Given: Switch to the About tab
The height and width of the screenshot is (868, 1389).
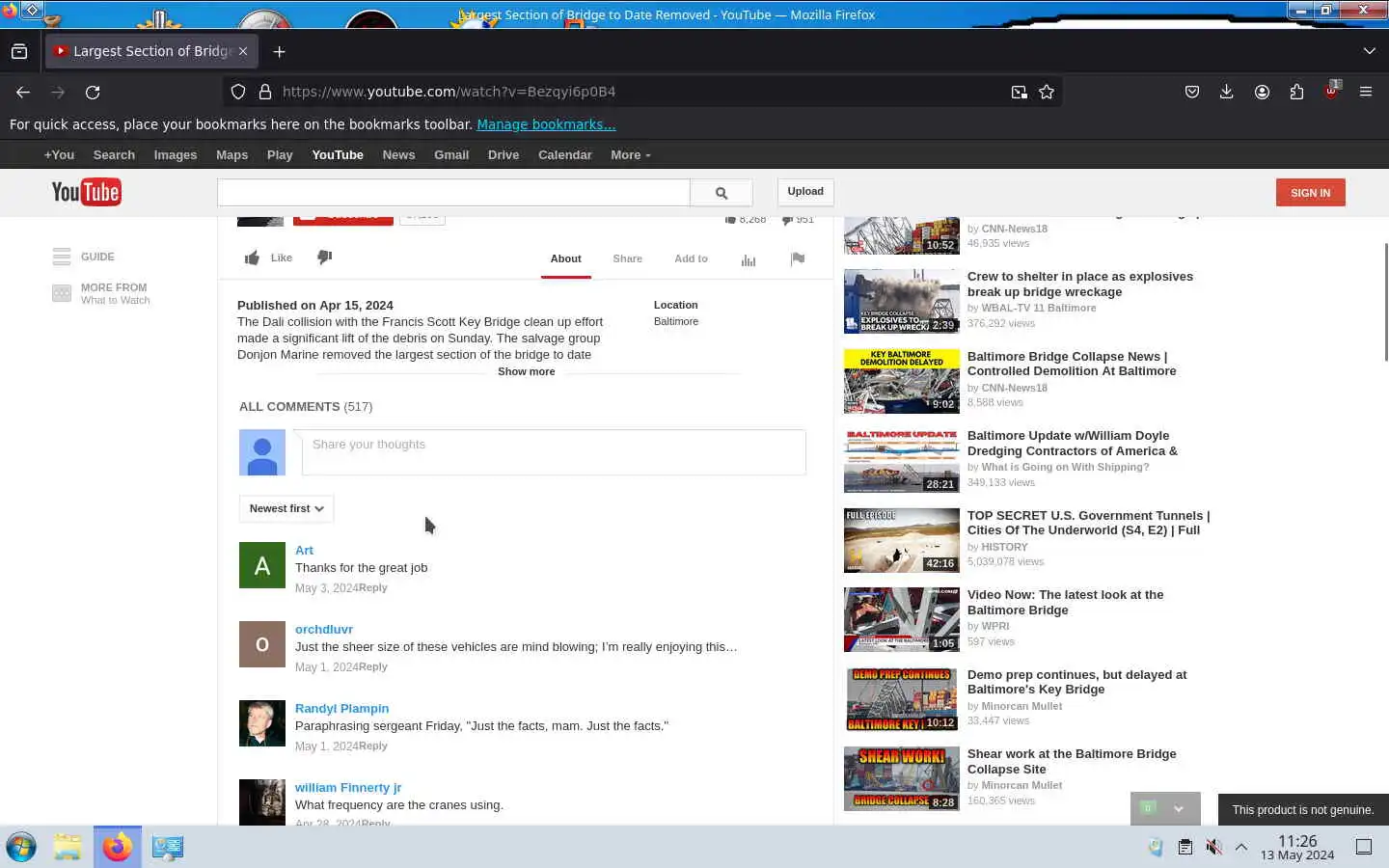Looking at the screenshot, I should coord(565,258).
